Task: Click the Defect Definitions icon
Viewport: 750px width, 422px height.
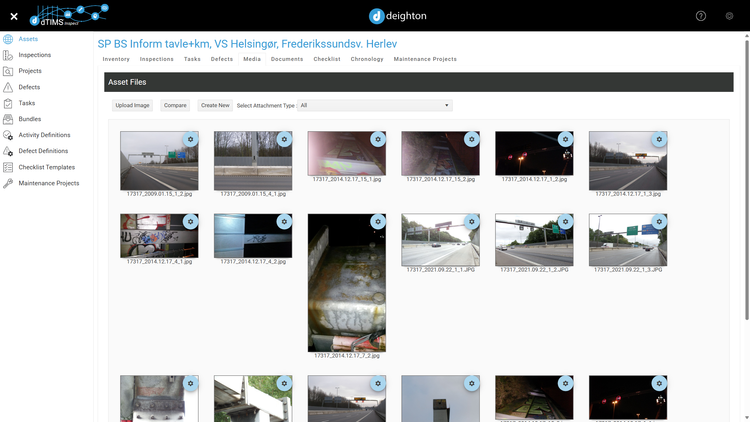Action: (8, 151)
